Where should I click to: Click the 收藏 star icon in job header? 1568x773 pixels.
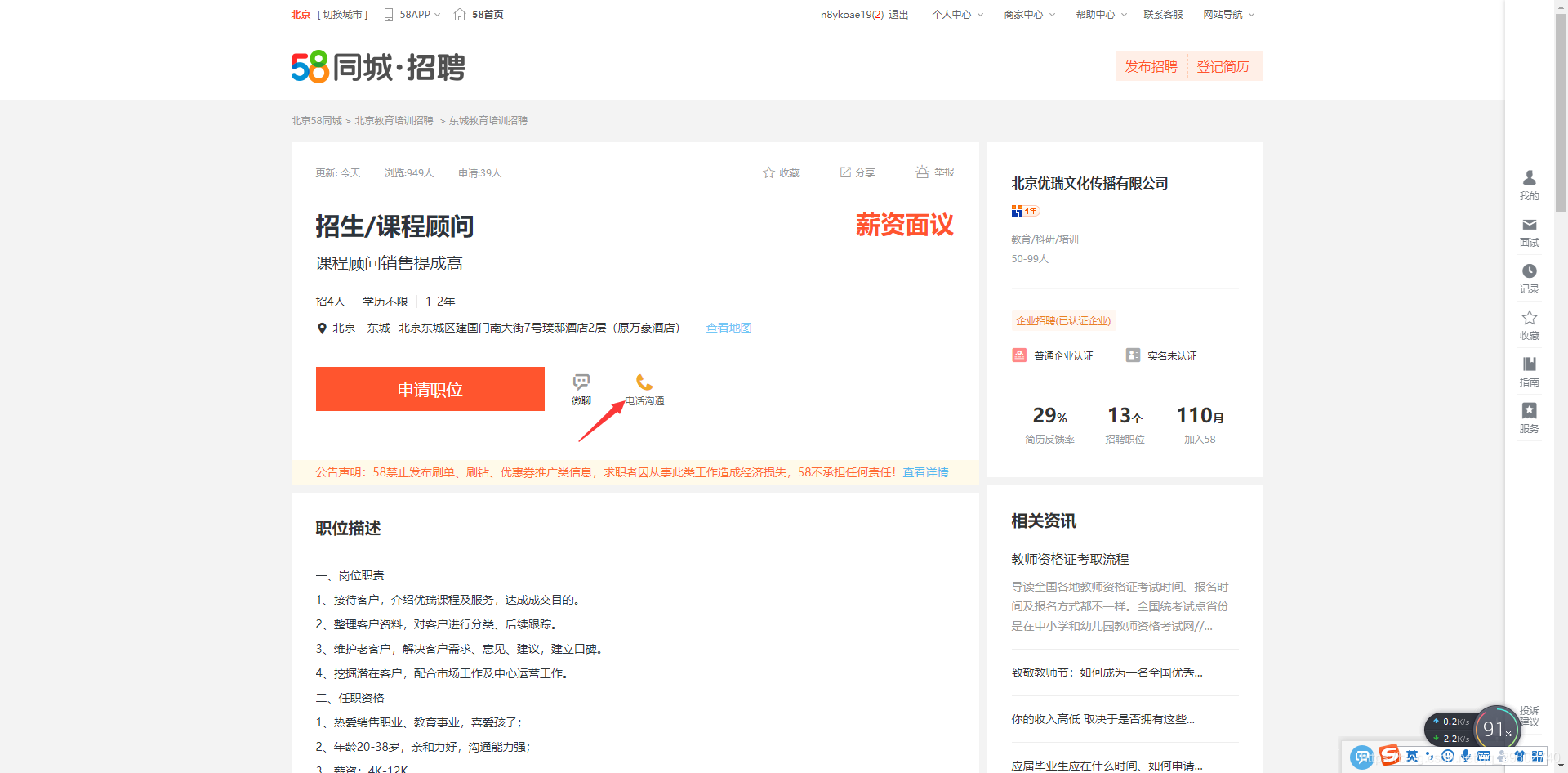768,172
